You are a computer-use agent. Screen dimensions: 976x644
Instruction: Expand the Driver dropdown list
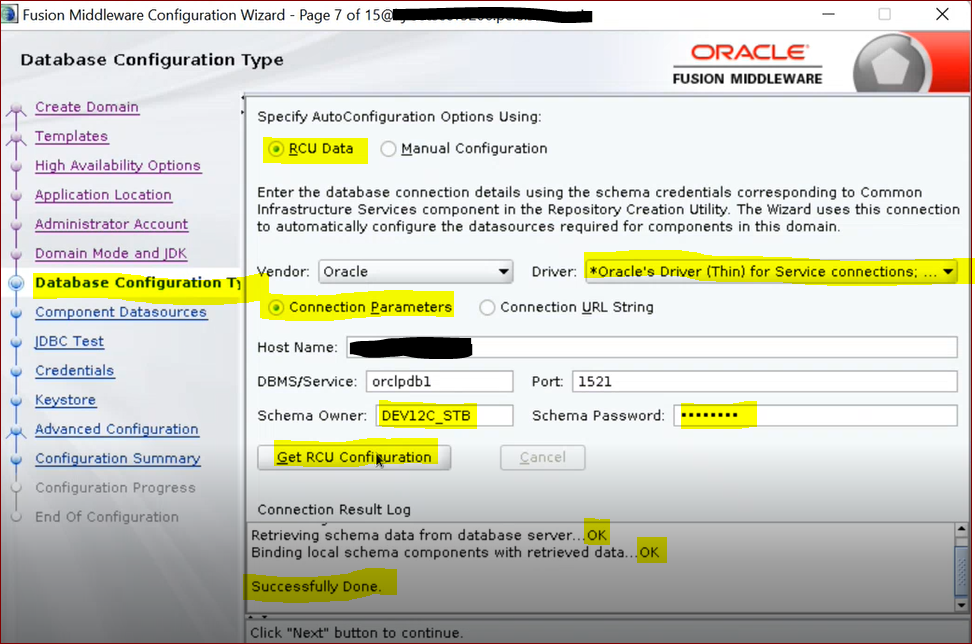(x=771, y=272)
